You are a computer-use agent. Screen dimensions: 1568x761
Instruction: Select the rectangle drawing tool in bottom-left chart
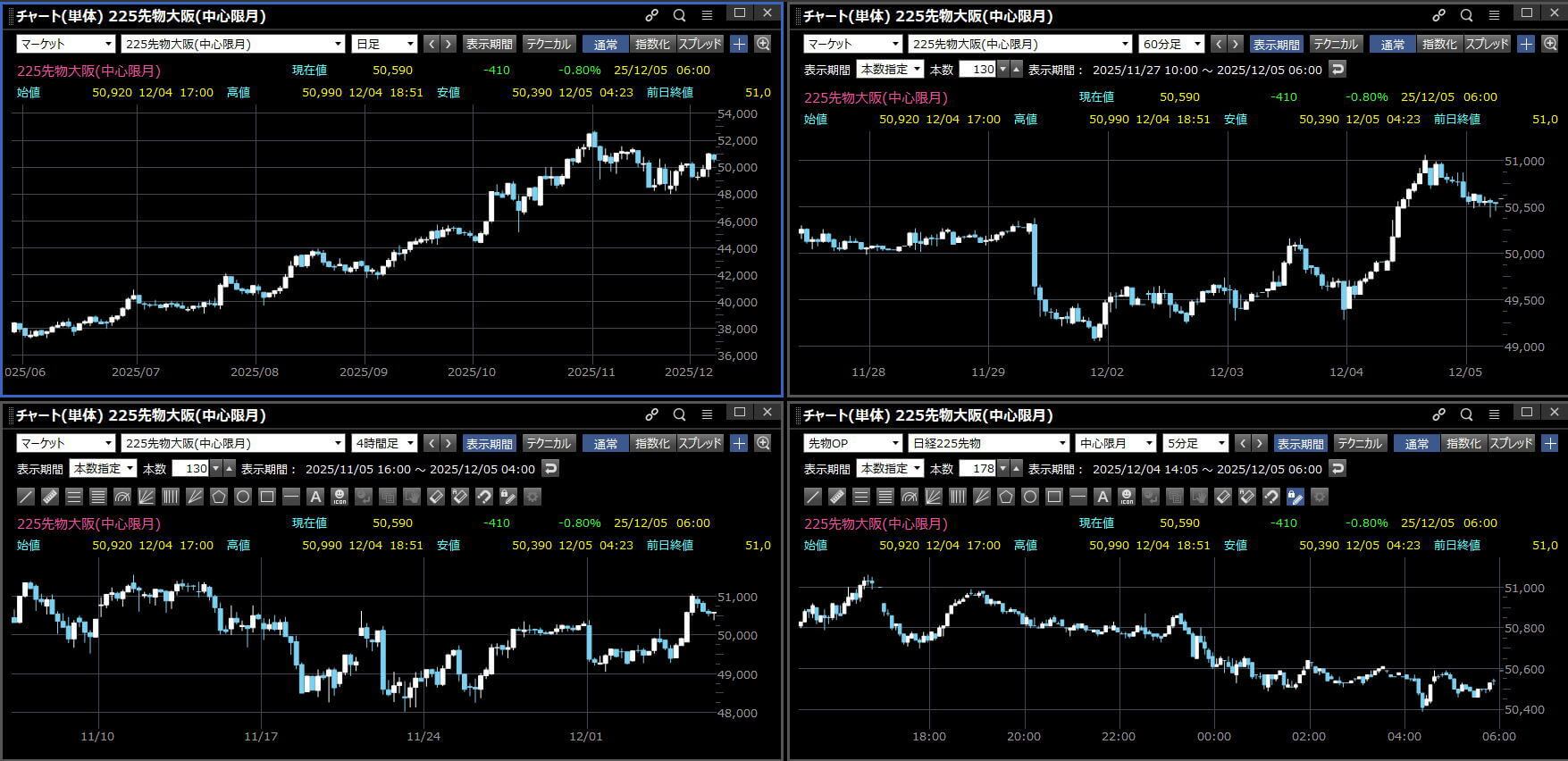point(267,497)
